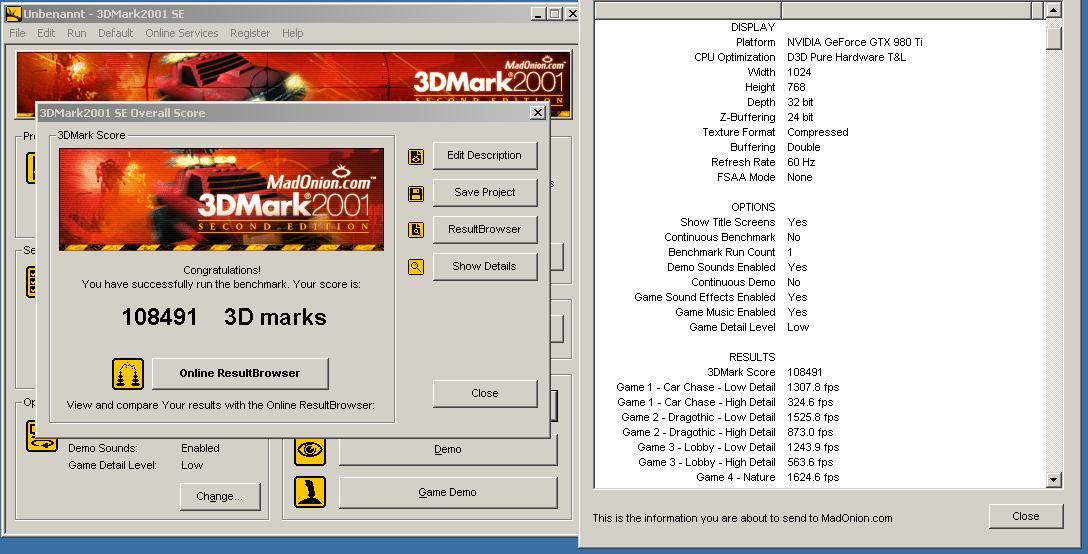Click Close in the MadOnion details window
The height and width of the screenshot is (554, 1088).
(1026, 517)
